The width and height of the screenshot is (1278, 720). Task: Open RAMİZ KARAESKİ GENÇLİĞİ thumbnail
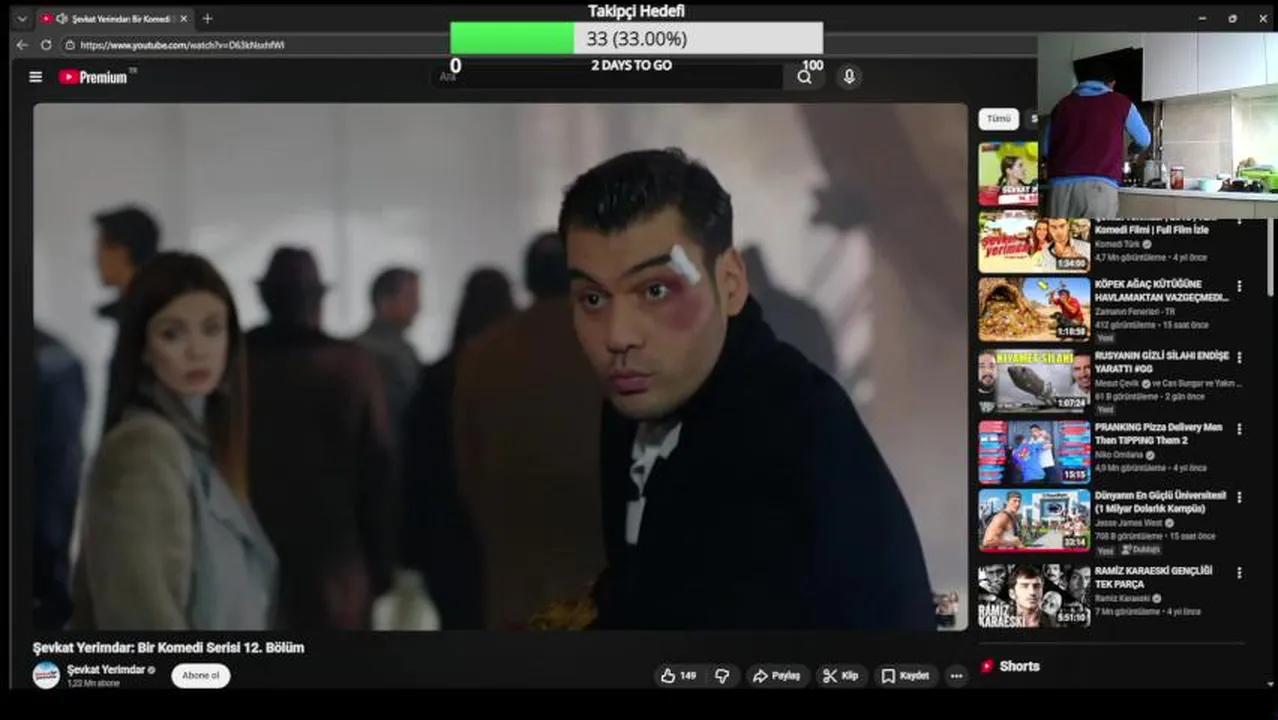1034,596
